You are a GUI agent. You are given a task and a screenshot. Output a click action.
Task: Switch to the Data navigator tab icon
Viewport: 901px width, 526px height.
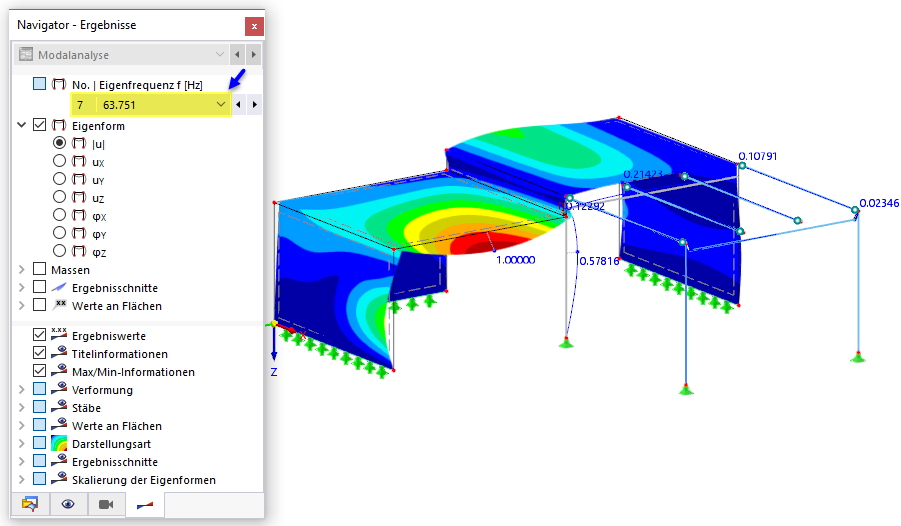30,504
